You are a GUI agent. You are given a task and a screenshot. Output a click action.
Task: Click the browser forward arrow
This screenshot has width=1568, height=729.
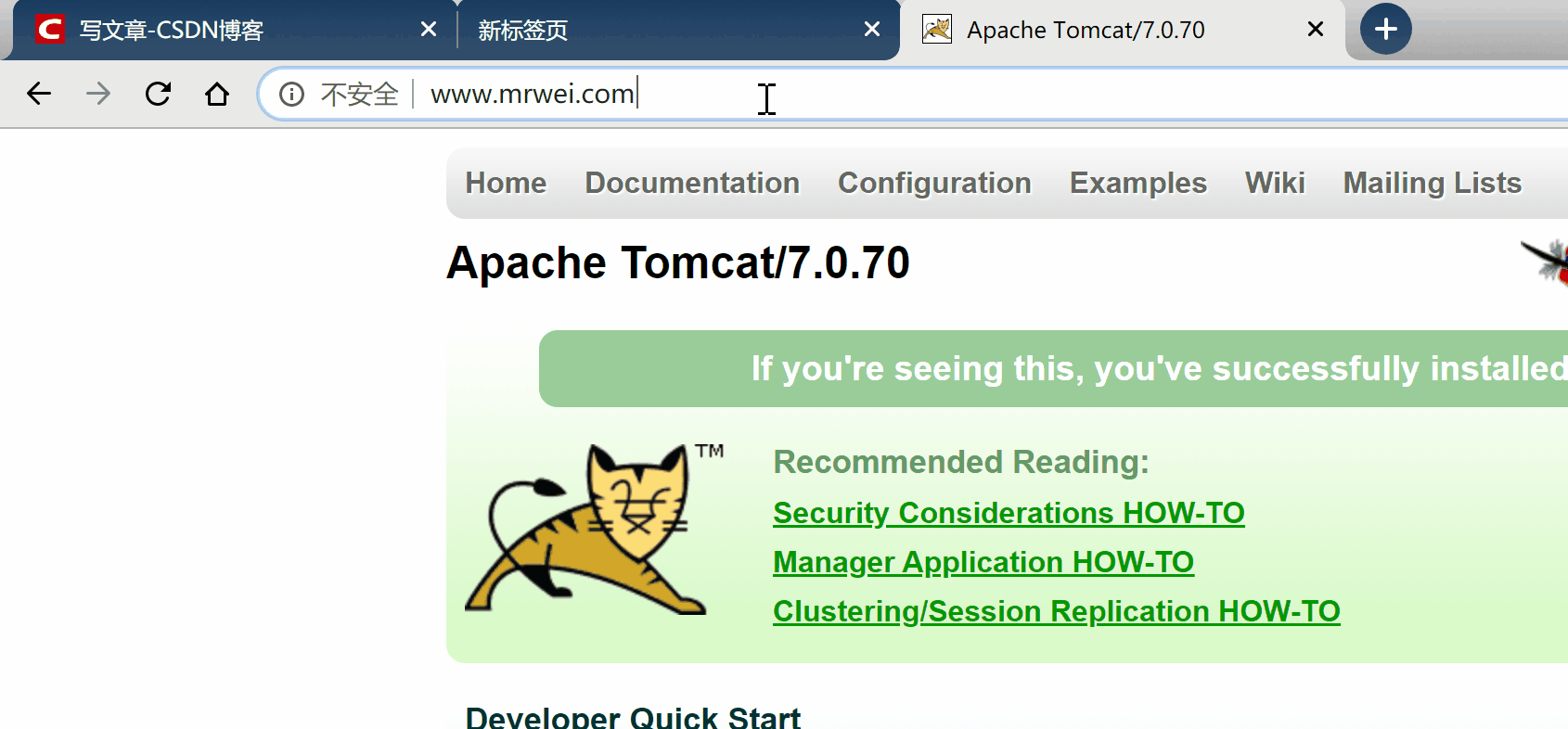pyautogui.click(x=98, y=94)
